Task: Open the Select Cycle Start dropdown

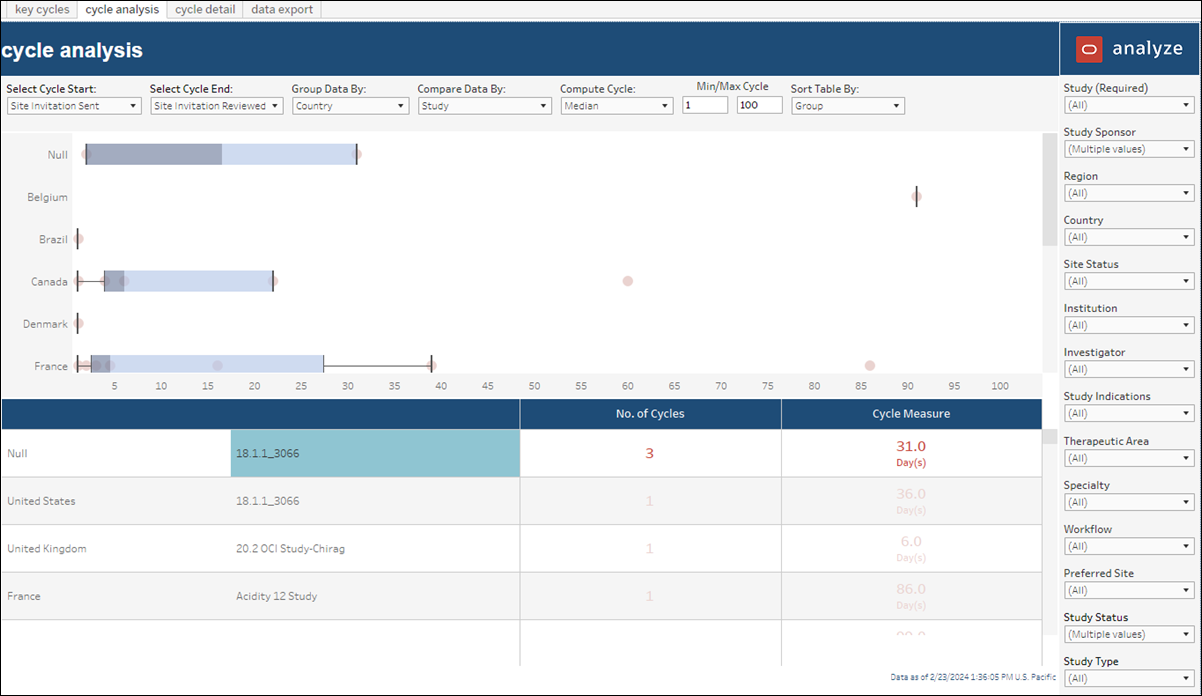Action: point(74,105)
